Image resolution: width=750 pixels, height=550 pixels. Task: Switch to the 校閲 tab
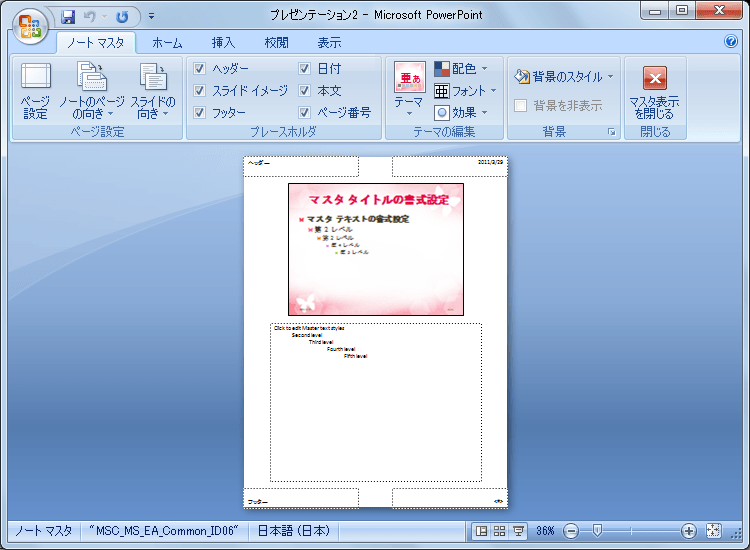pyautogui.click(x=276, y=43)
